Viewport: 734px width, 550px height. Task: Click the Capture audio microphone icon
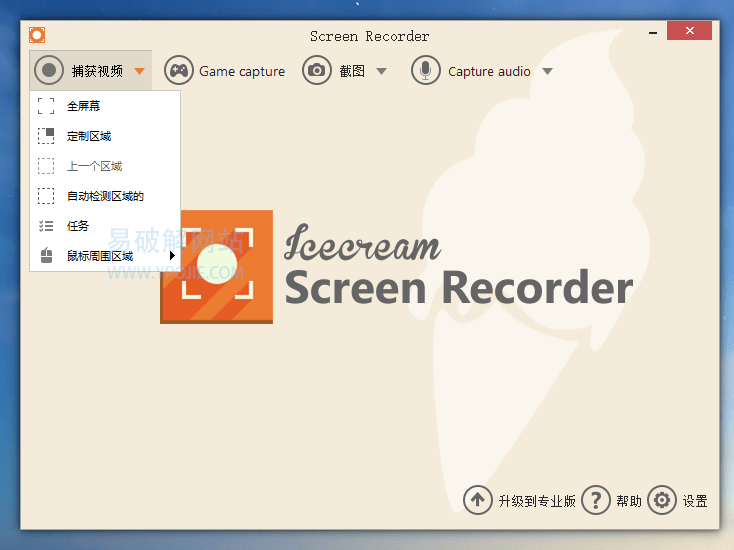pyautogui.click(x=426, y=70)
